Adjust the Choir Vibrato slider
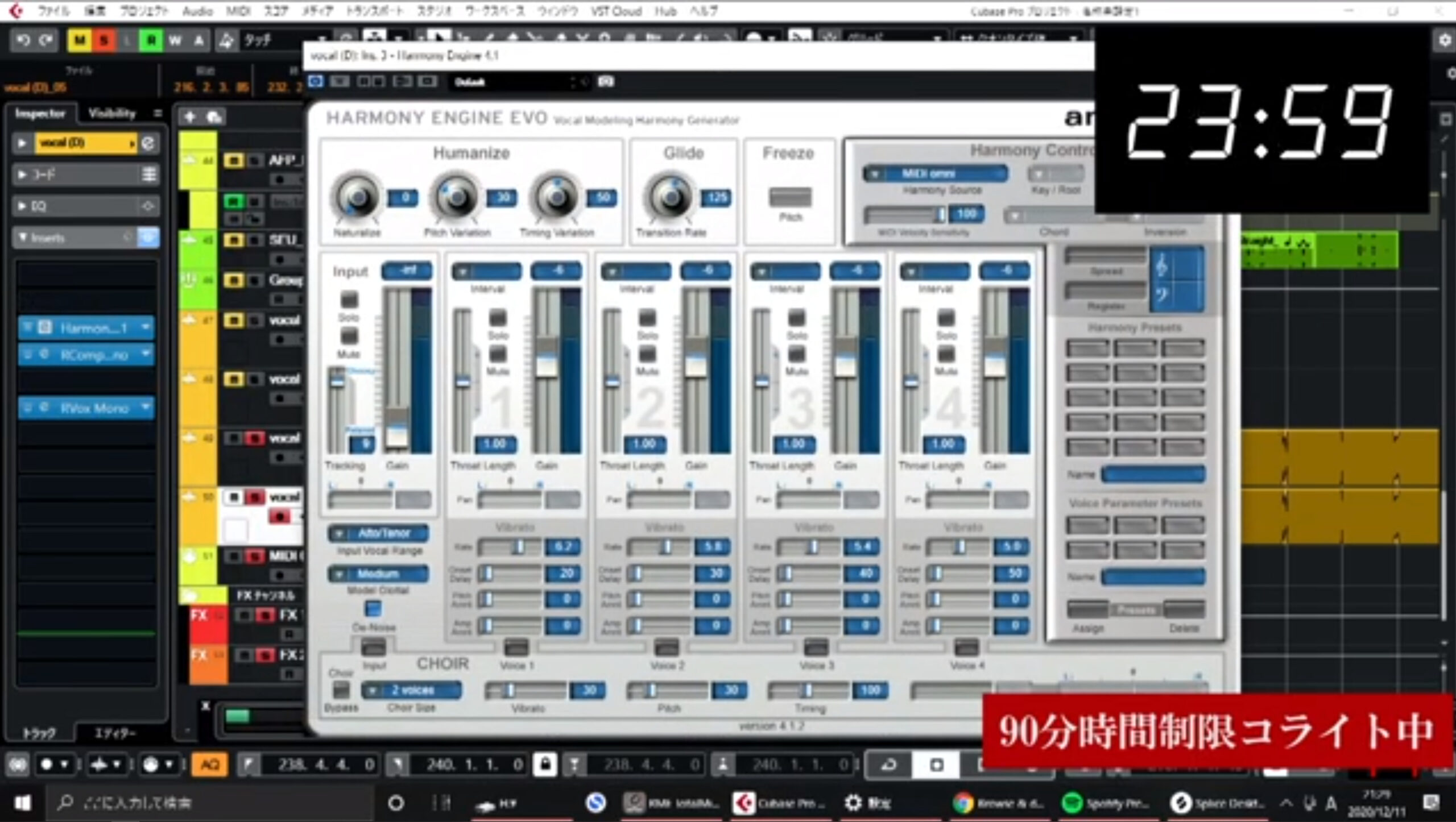This screenshot has width=1456, height=822. pyautogui.click(x=525, y=690)
